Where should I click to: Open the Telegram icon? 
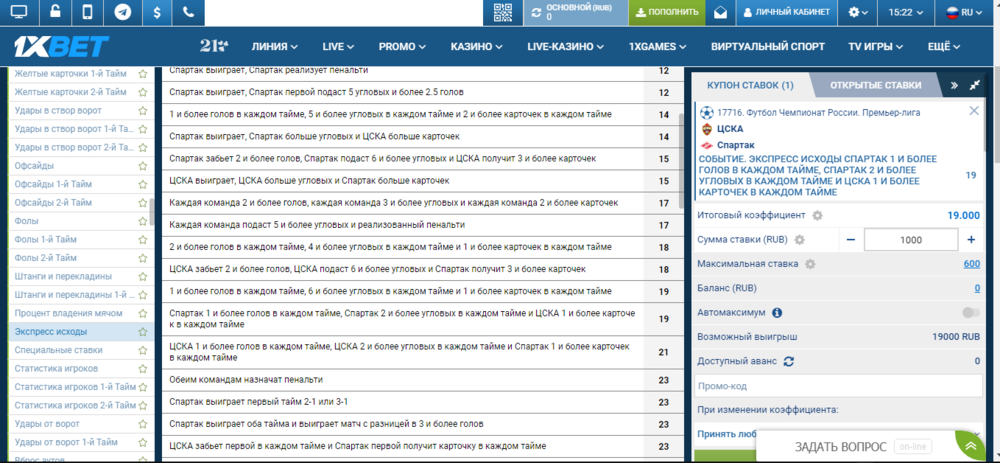pyautogui.click(x=122, y=12)
